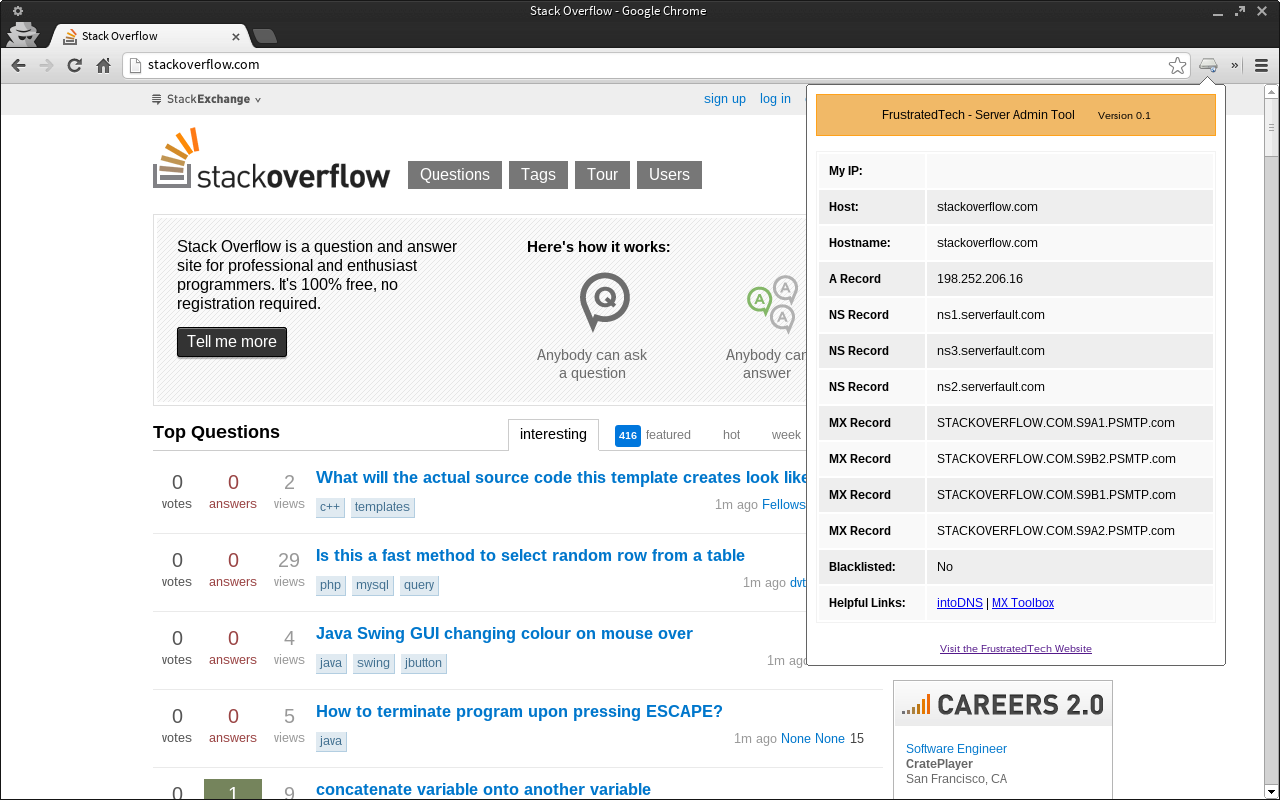Click the templates tag

382,507
